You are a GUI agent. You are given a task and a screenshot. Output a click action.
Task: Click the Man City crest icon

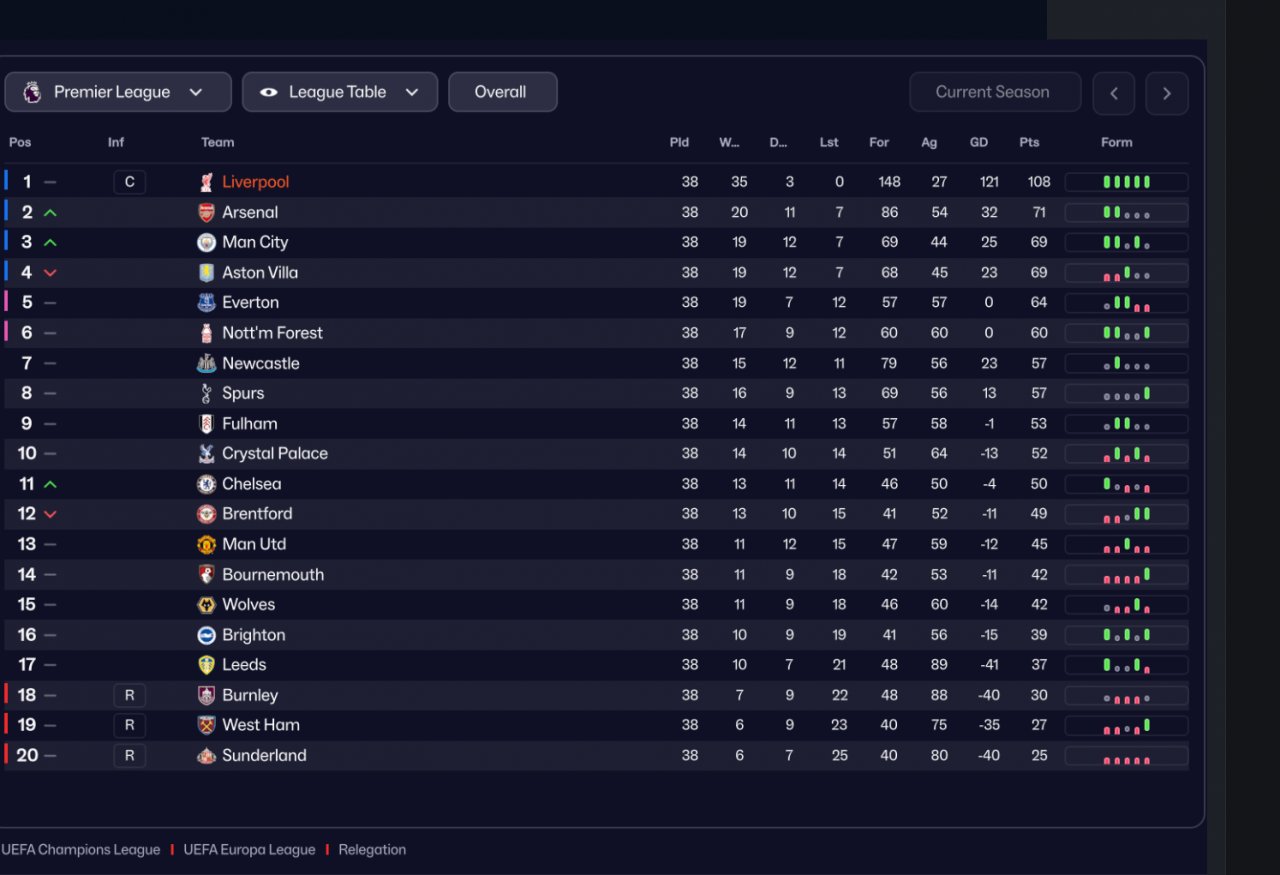pos(206,242)
